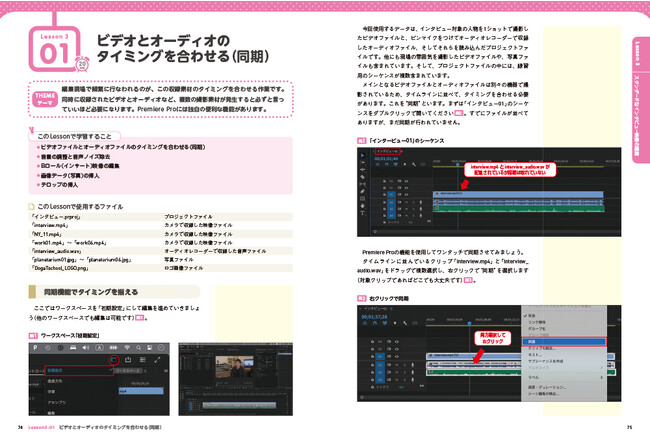Select the Type tool
Screen dimensions: 650x442
coord(362,213)
